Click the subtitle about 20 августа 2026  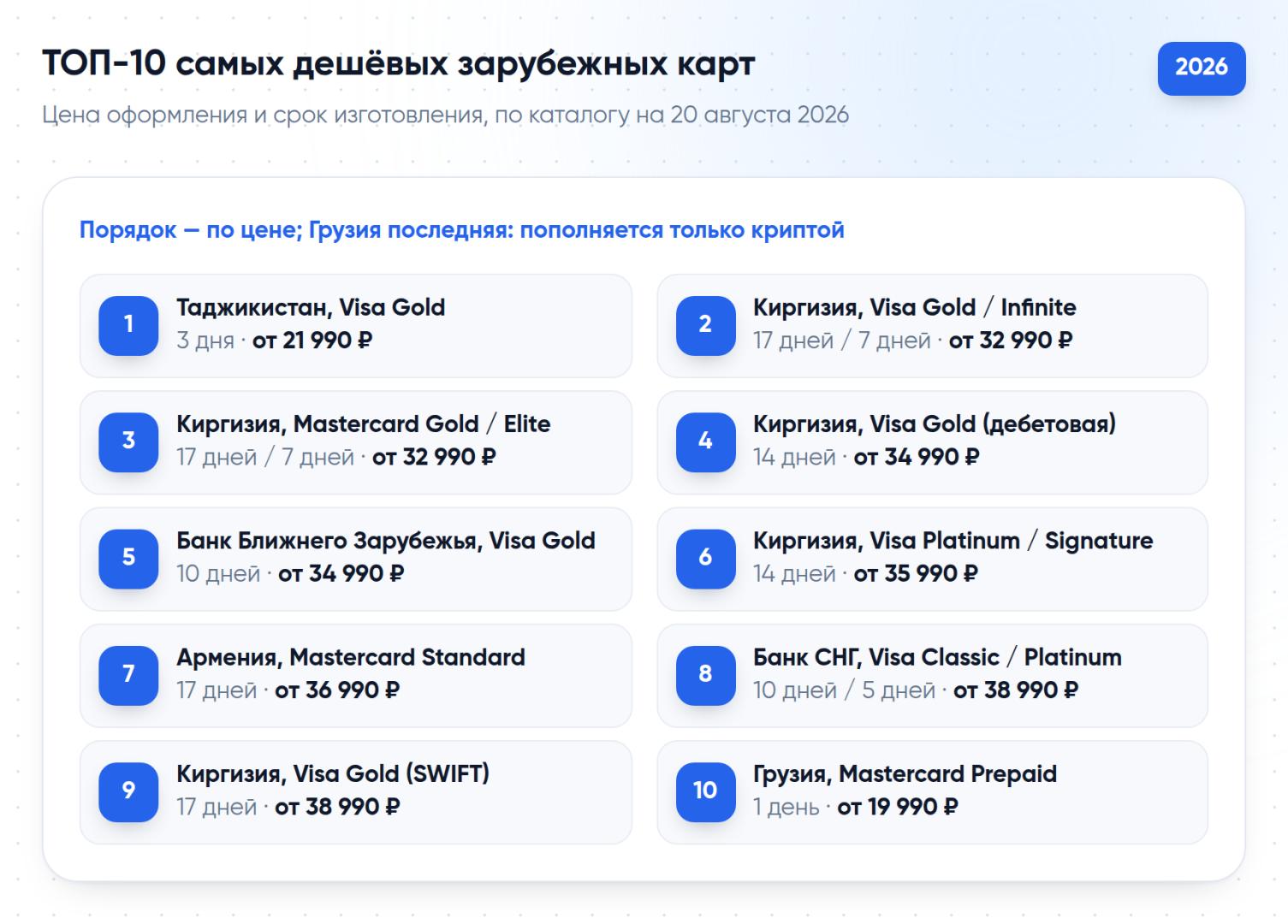(x=446, y=115)
